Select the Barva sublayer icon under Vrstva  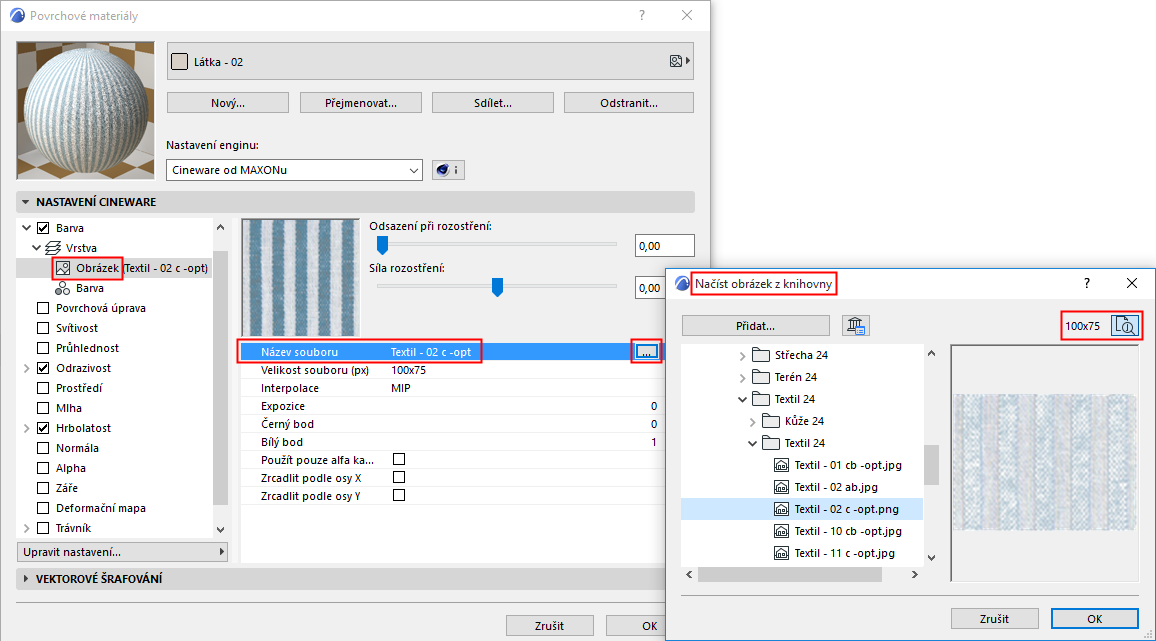63,288
